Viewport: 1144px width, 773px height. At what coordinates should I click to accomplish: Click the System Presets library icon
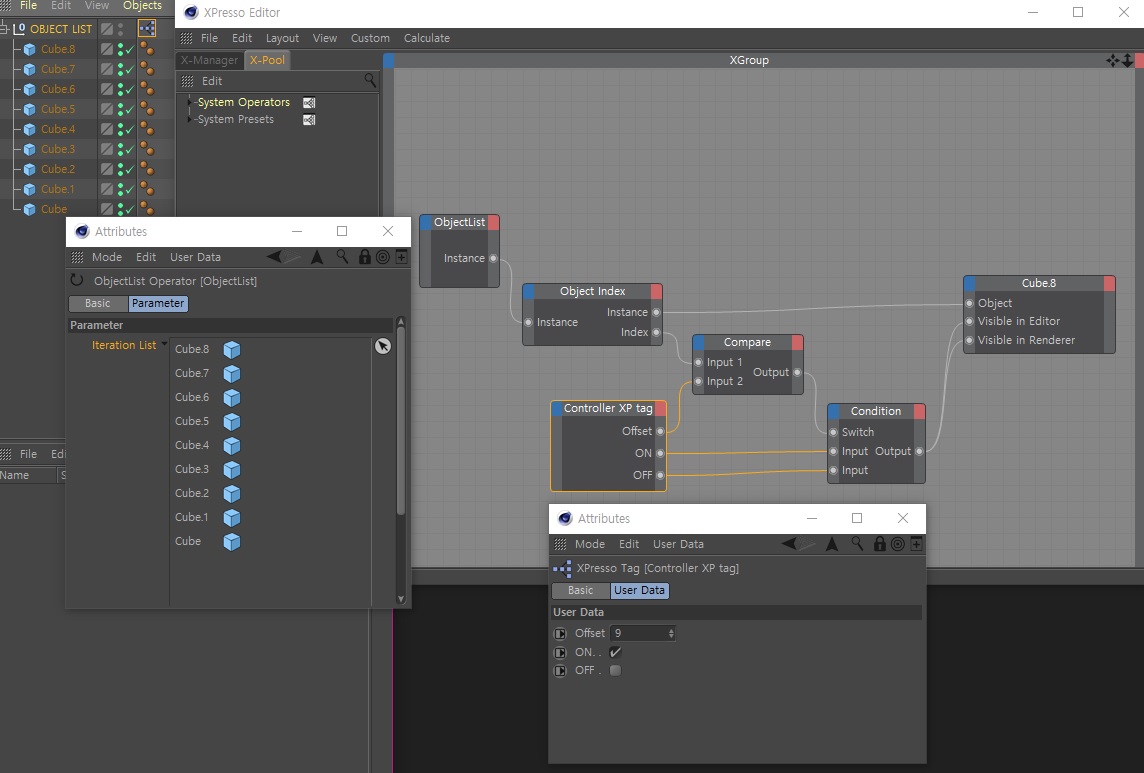click(309, 120)
